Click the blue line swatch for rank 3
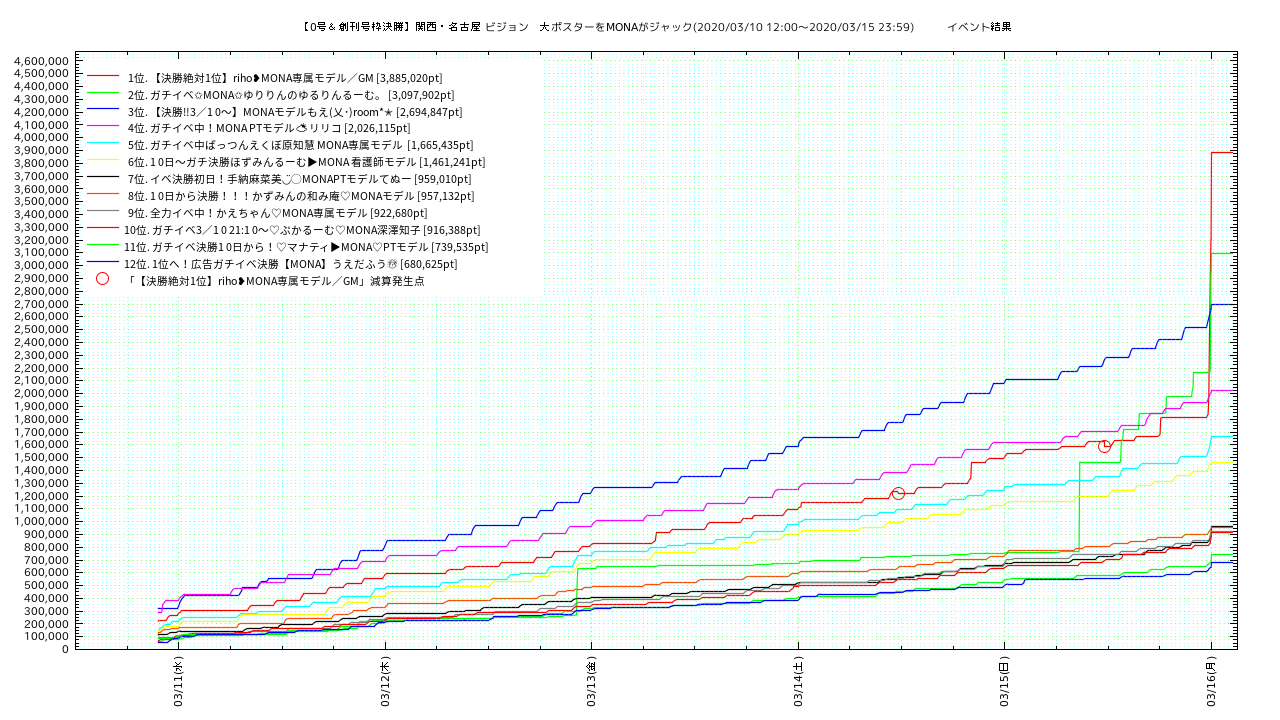Screen dimensions: 1280x720 coord(103,111)
